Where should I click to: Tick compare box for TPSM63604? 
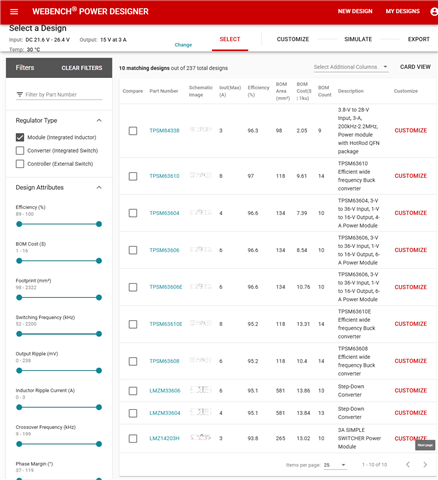click(x=133, y=213)
